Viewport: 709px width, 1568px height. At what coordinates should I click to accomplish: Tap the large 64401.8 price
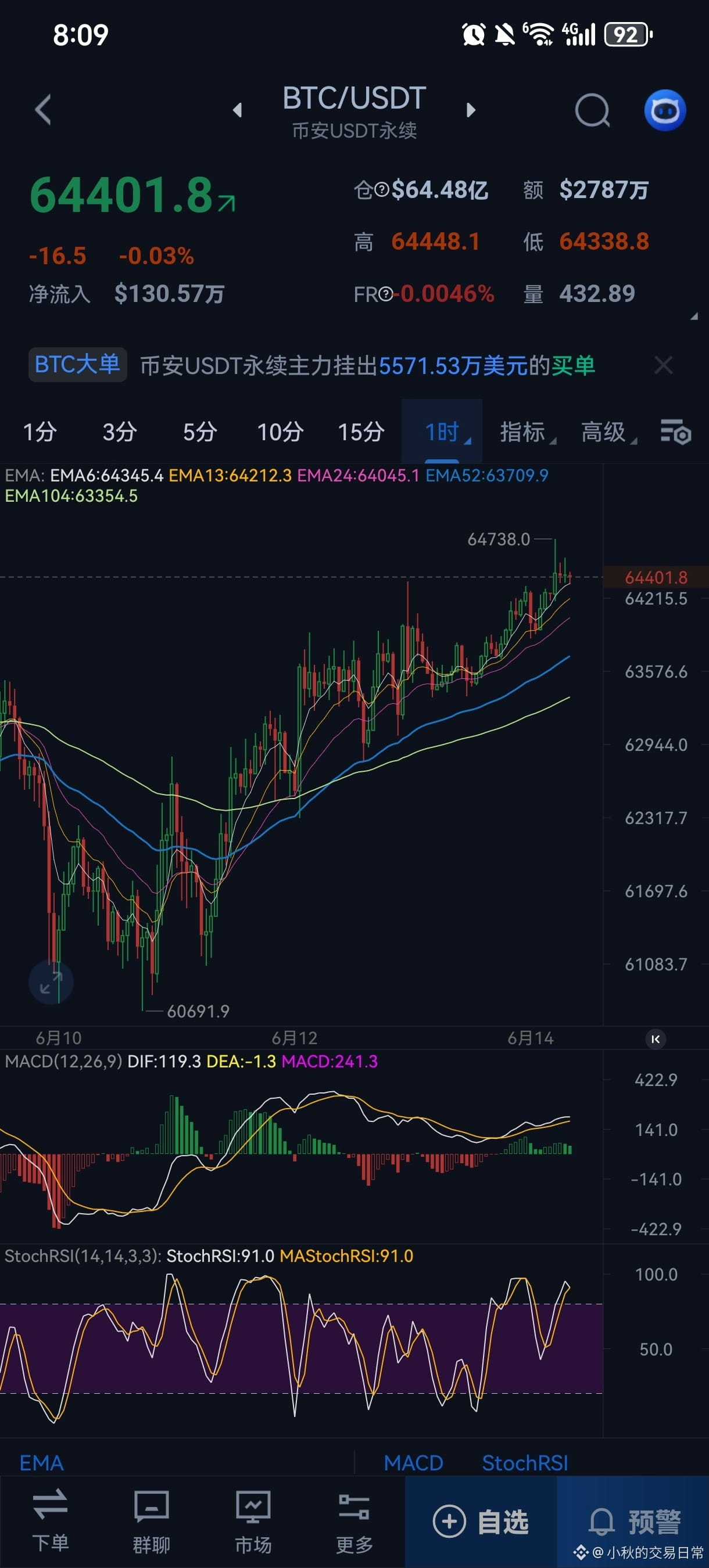click(122, 195)
